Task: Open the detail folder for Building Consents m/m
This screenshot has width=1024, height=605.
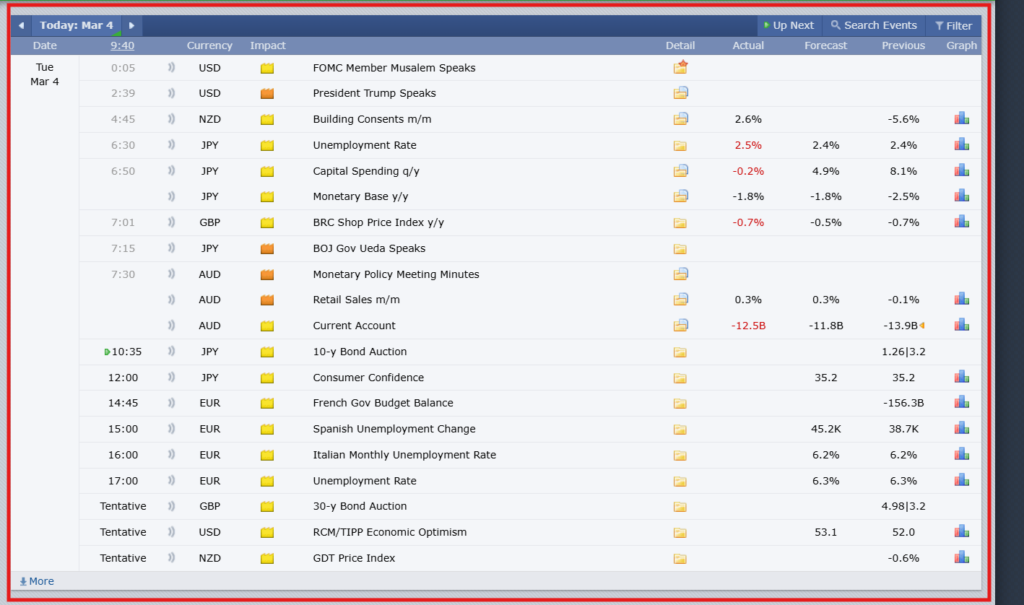Action: (x=680, y=119)
